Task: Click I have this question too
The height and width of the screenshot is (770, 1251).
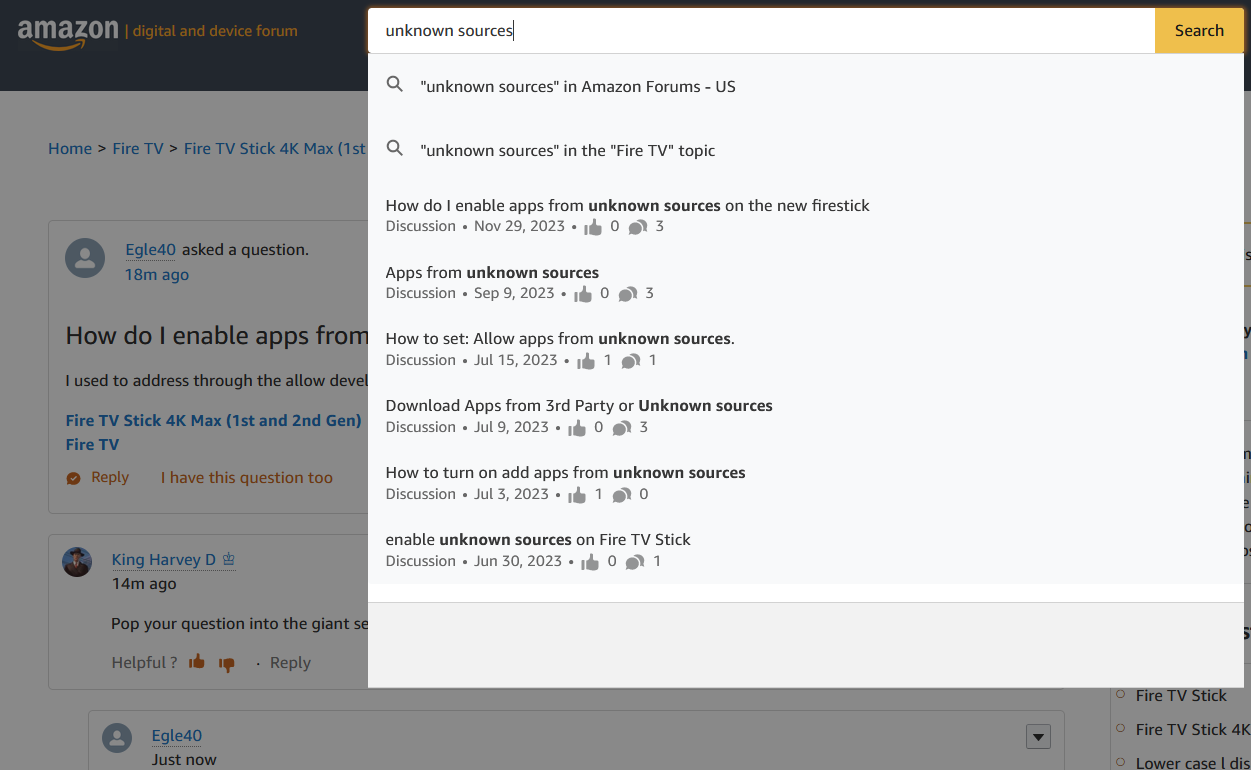Action: point(247,477)
